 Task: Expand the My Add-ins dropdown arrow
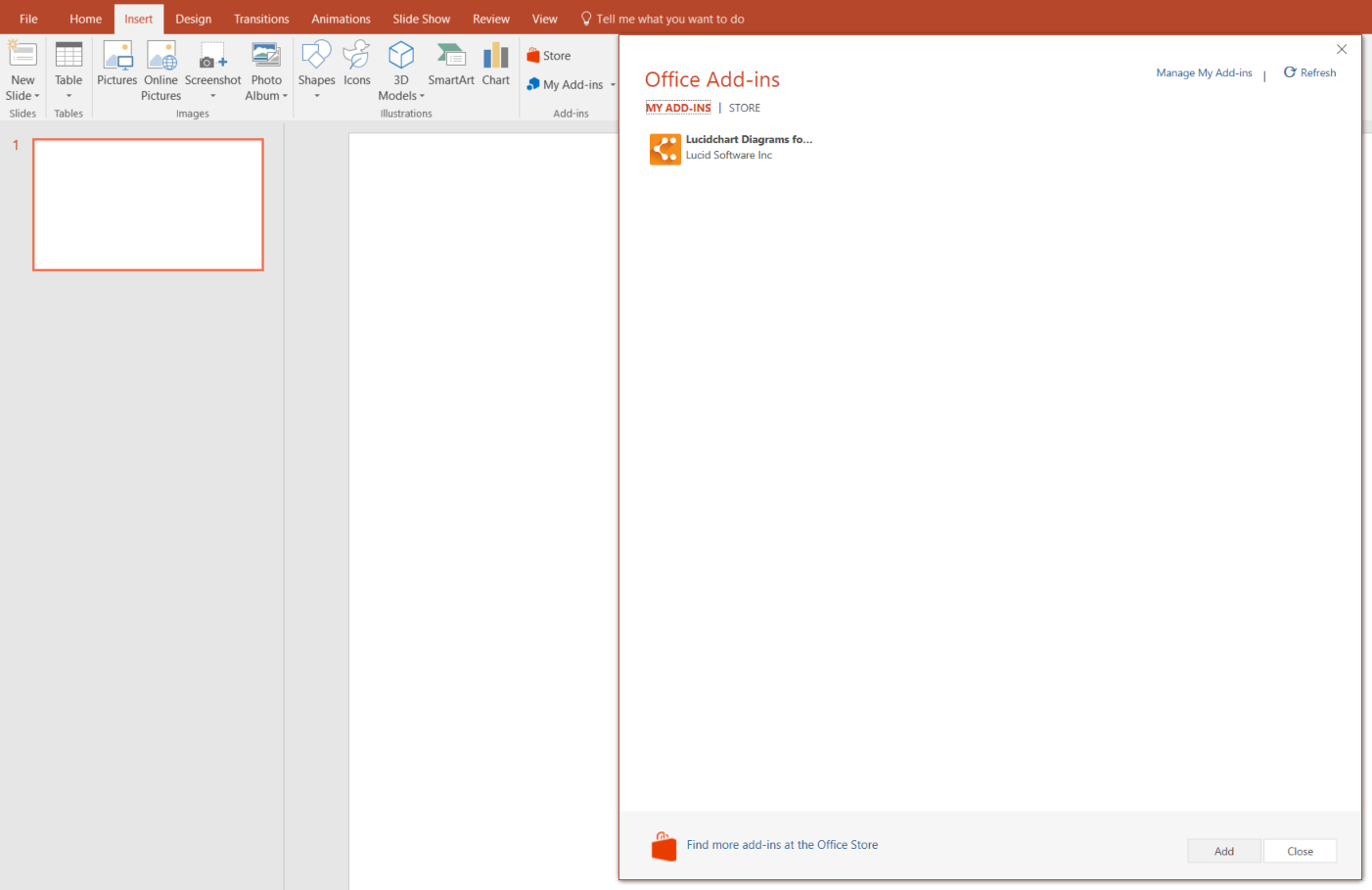click(613, 85)
